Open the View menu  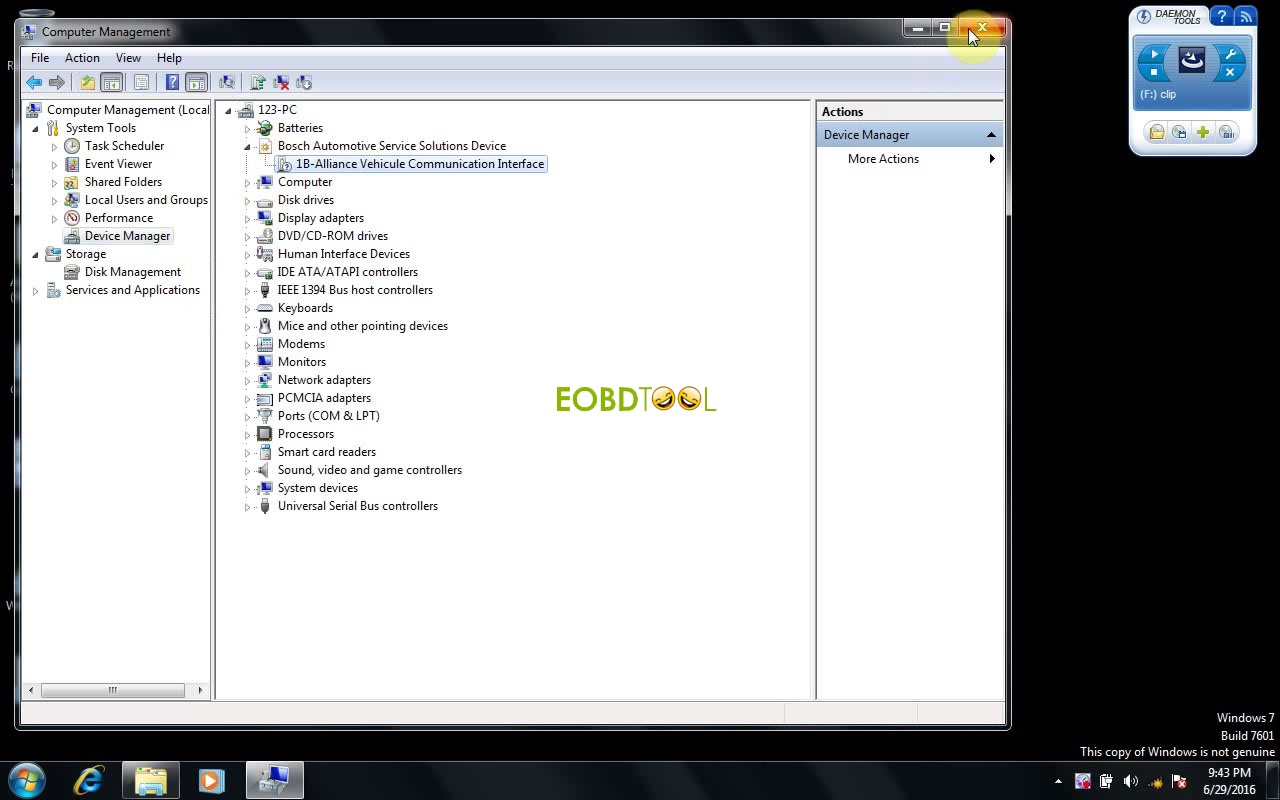[x=128, y=57]
